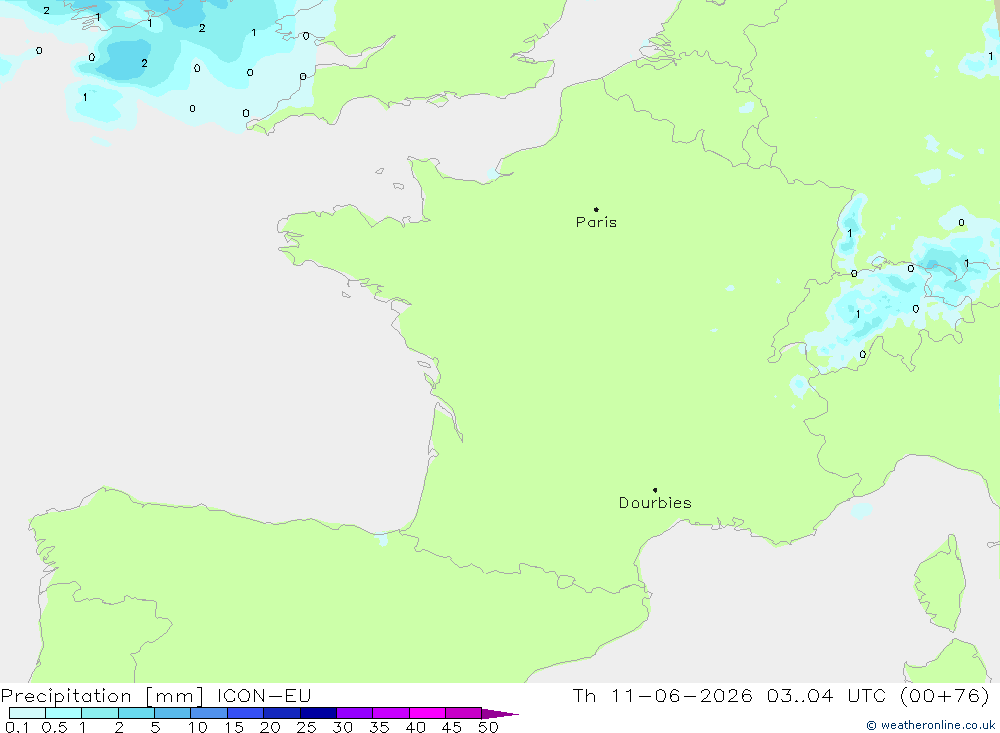Click the Dourbies location dot marker
Viewport: 1000px width, 733px height.
click(655, 490)
